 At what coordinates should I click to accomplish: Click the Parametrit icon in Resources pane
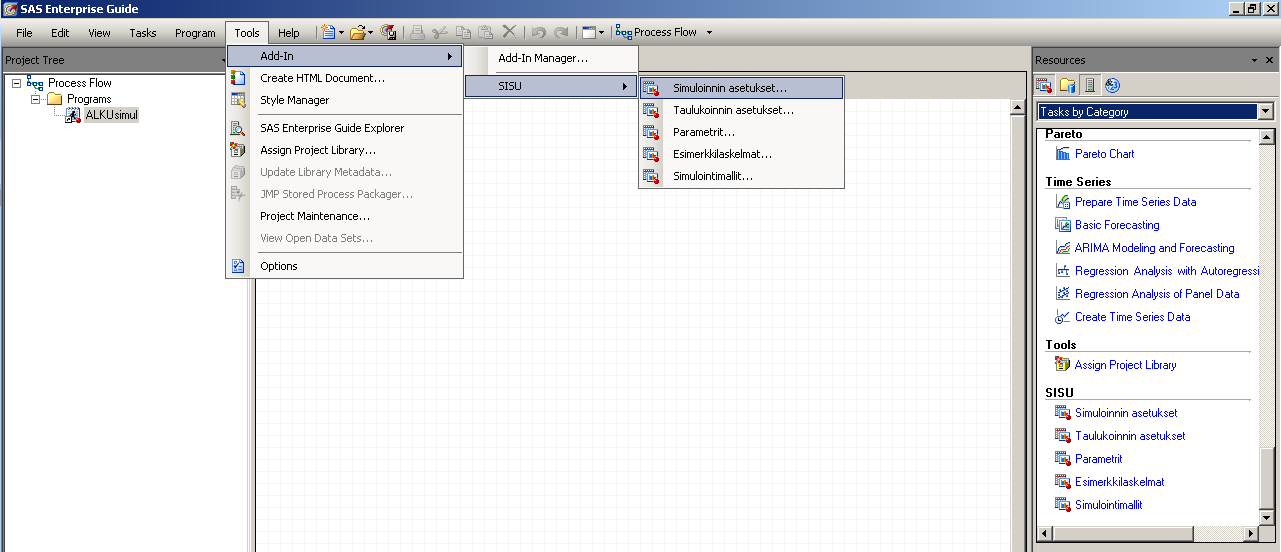point(1063,459)
